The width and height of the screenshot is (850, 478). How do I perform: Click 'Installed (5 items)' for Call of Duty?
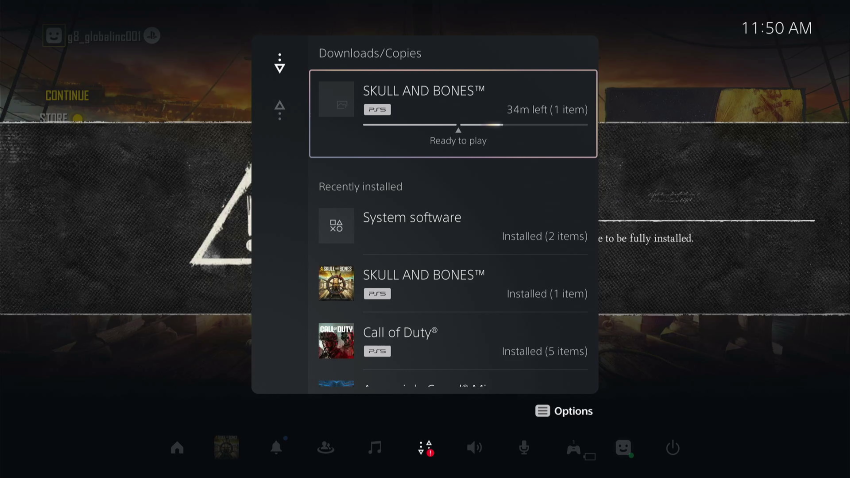click(x=544, y=351)
